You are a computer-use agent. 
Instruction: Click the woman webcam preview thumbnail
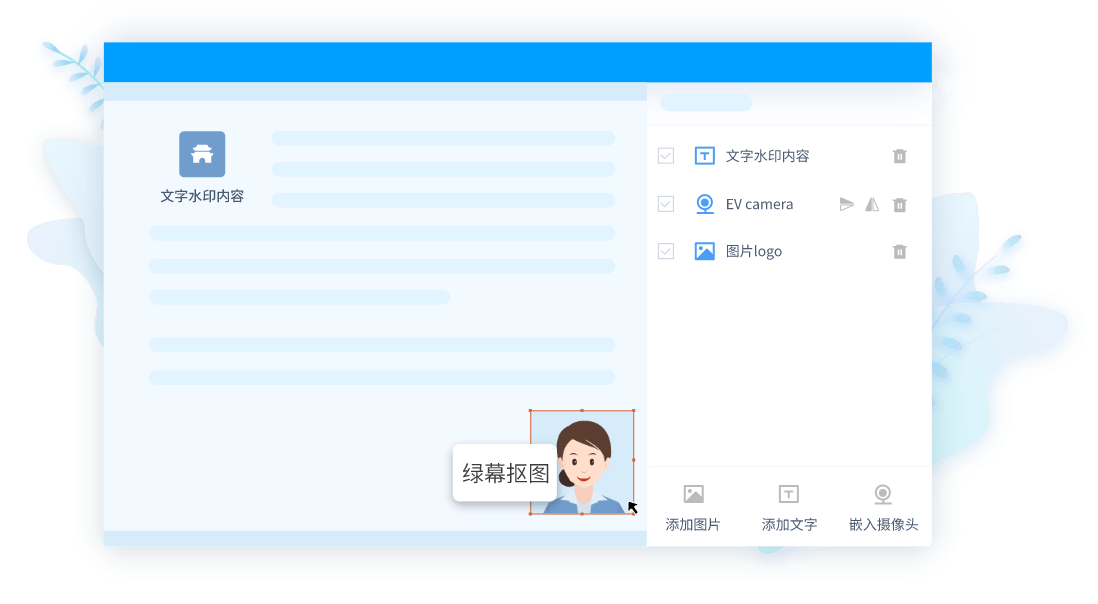pyautogui.click(x=583, y=462)
